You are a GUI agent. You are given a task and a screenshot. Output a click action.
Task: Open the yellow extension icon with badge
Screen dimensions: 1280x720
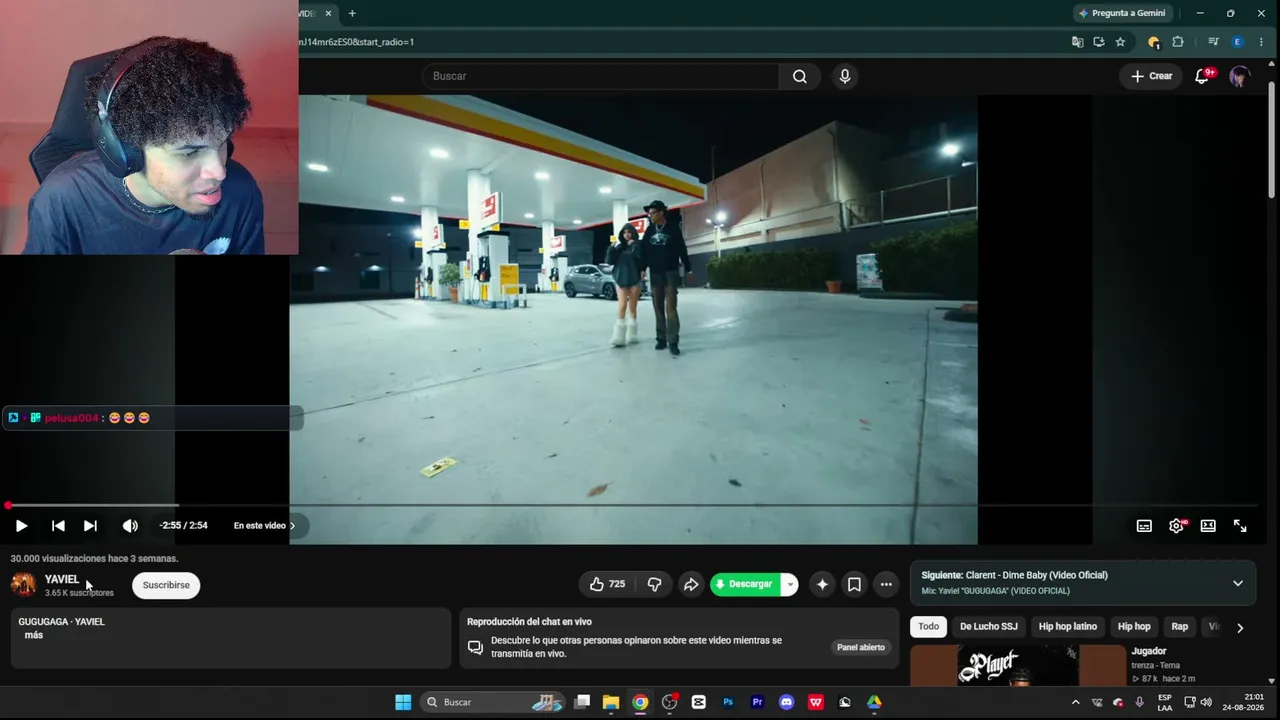pyautogui.click(x=1154, y=42)
